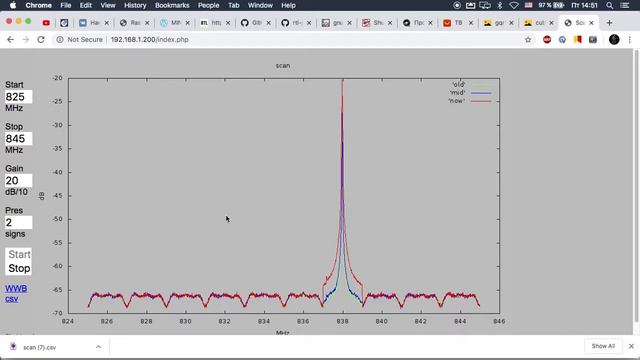Bookmark this page with the star icon
The width and height of the screenshot is (640, 360).
pyautogui.click(x=528, y=40)
